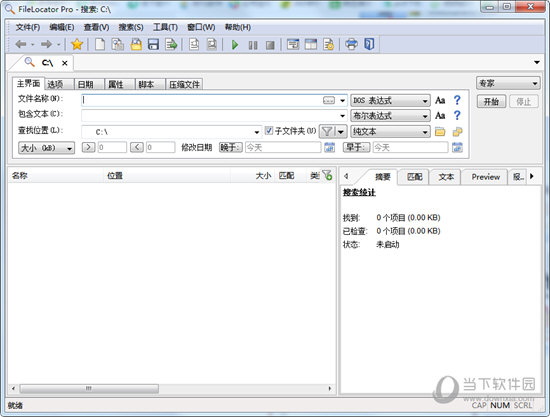This screenshot has width=550, height=417.
Task: Switch to the Preview tab in results pane
Action: 485,177
